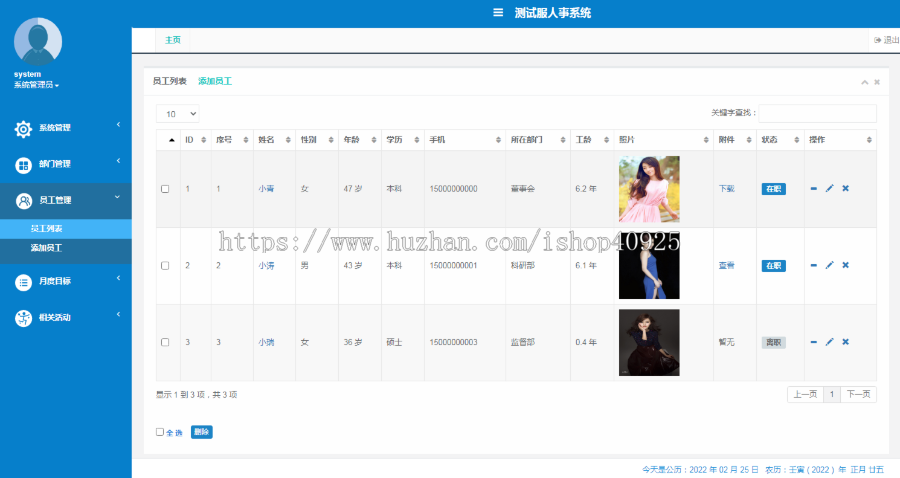Viewport: 900px width, 478px height.
Task: Open the 添加员工 panel tab
Action: coord(215,81)
